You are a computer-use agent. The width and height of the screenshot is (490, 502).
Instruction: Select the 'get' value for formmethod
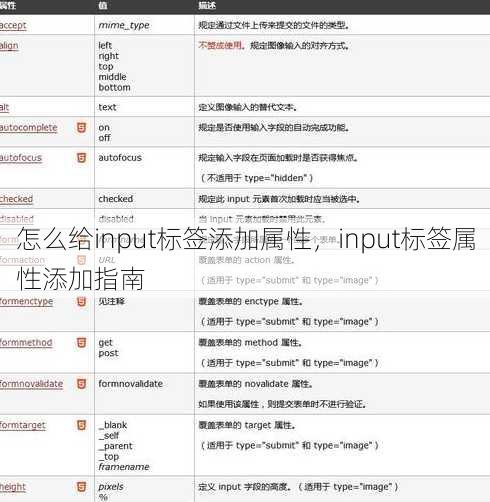point(106,343)
